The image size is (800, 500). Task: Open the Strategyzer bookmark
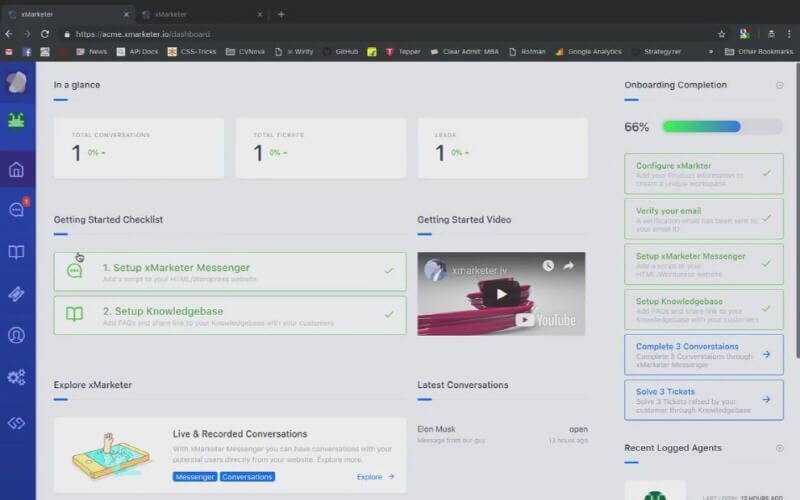pos(657,52)
